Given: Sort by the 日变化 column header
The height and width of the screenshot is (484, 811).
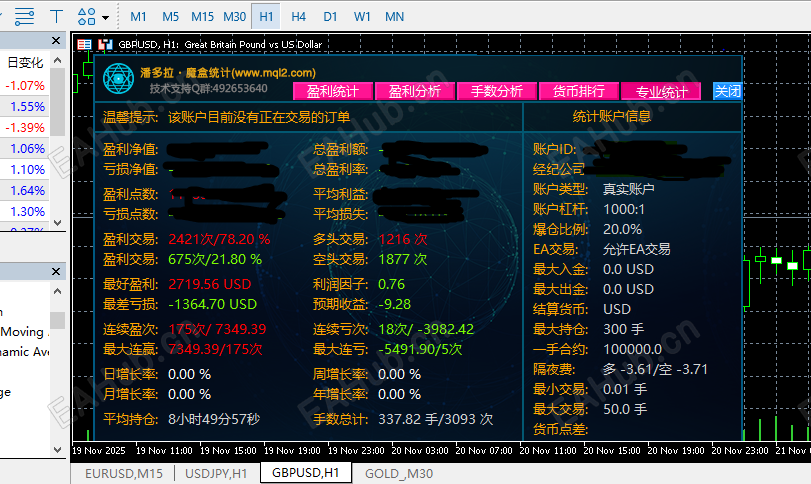Looking at the screenshot, I should pyautogui.click(x=25, y=63).
